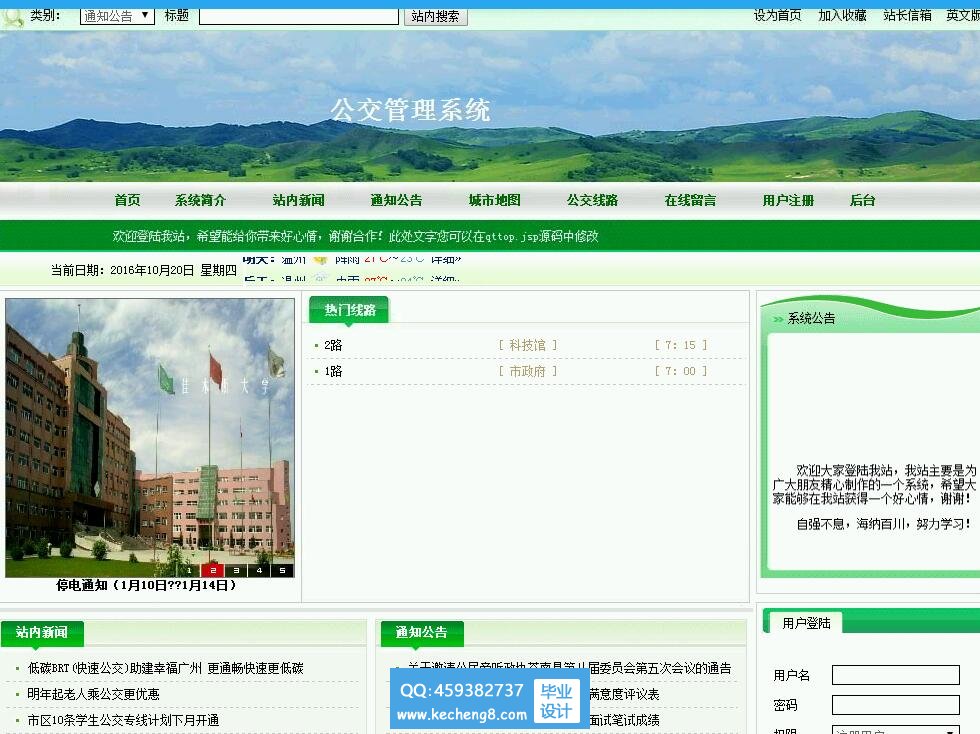Open the 后台 admin navigation item
This screenshot has width=980, height=734.
tap(862, 200)
